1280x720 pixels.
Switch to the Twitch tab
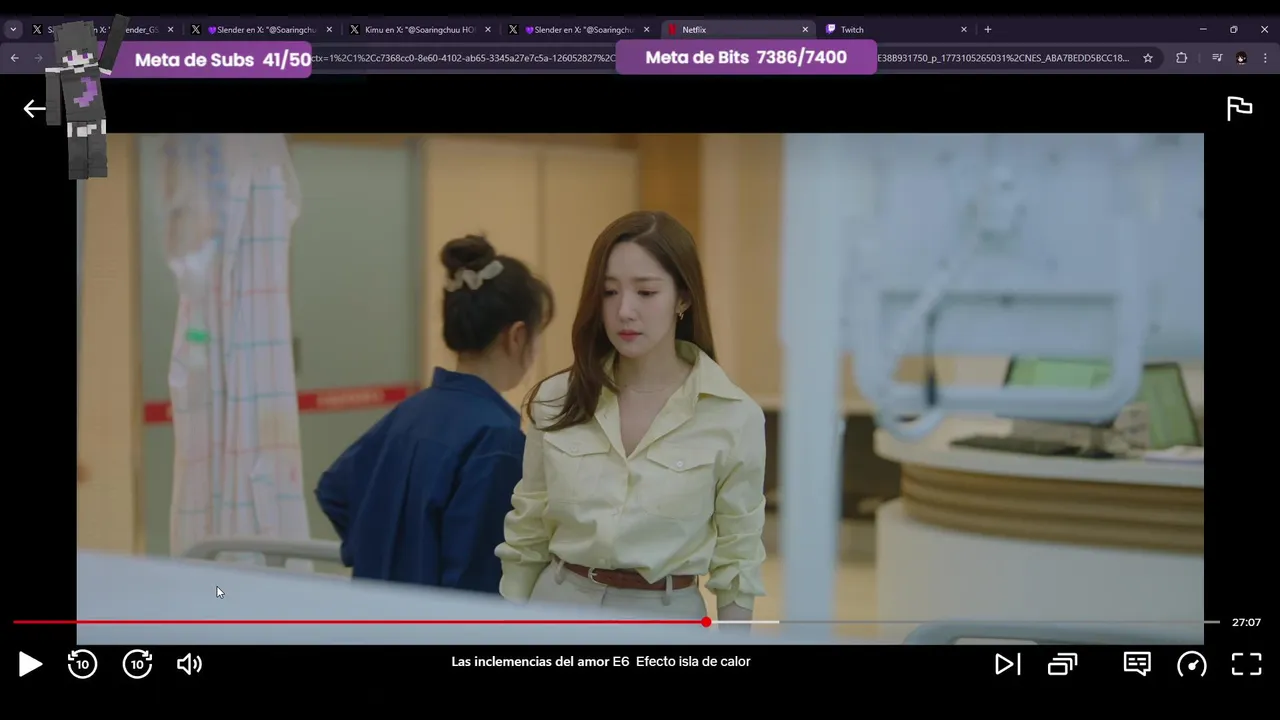(895, 30)
